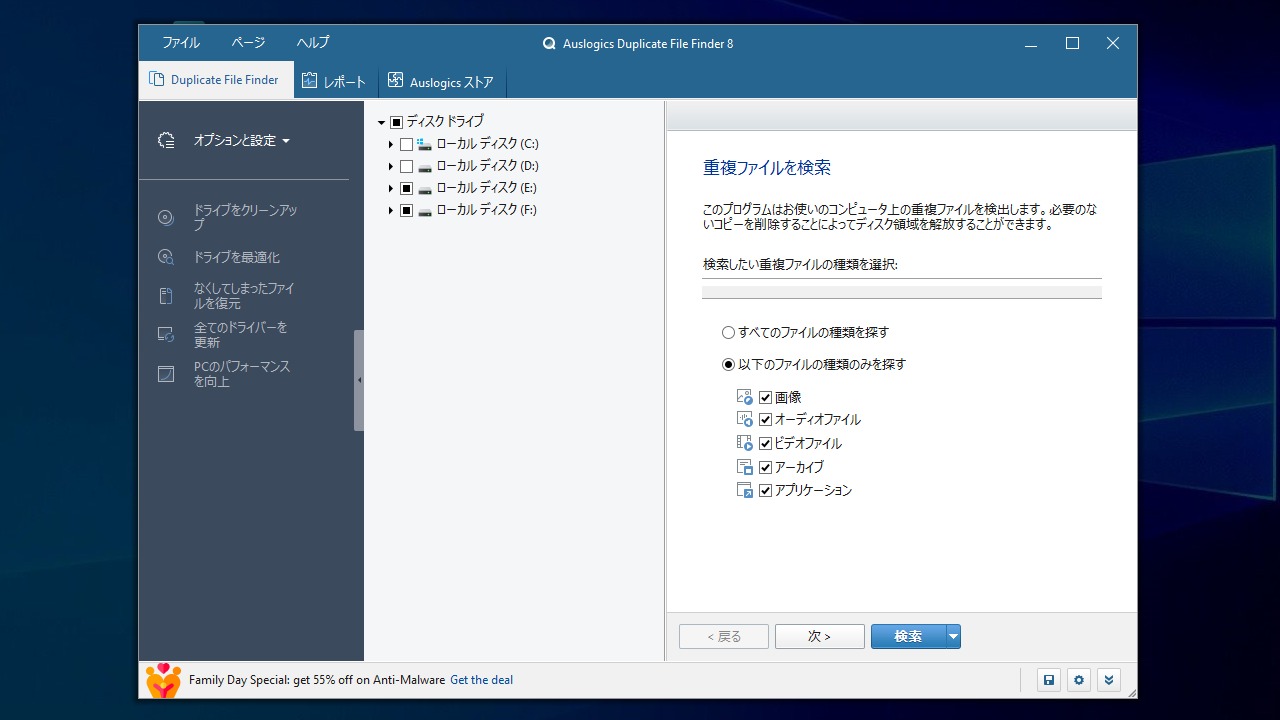Click the ドライブを最適化 sidebar link
This screenshot has height=720, width=1280.
pos(237,257)
